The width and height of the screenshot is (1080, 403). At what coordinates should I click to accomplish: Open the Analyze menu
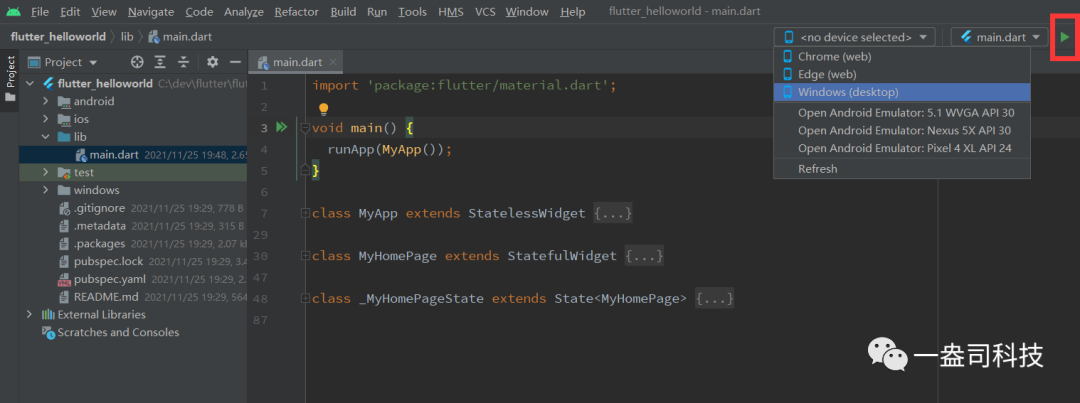pyautogui.click(x=245, y=12)
